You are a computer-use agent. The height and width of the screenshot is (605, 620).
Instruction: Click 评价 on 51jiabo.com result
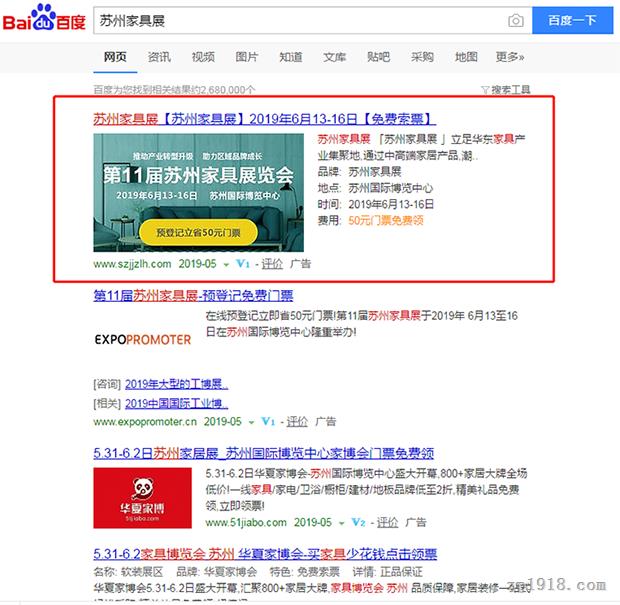coord(387,522)
